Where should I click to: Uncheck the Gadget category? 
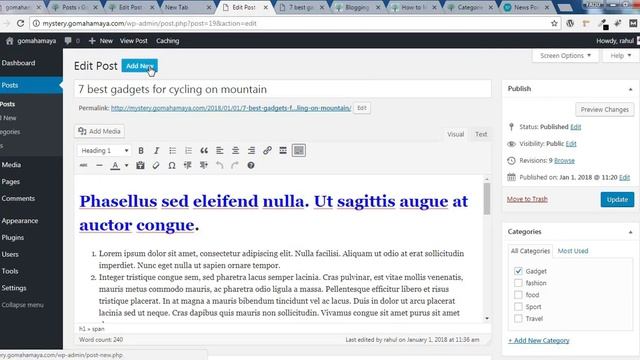coord(518,271)
